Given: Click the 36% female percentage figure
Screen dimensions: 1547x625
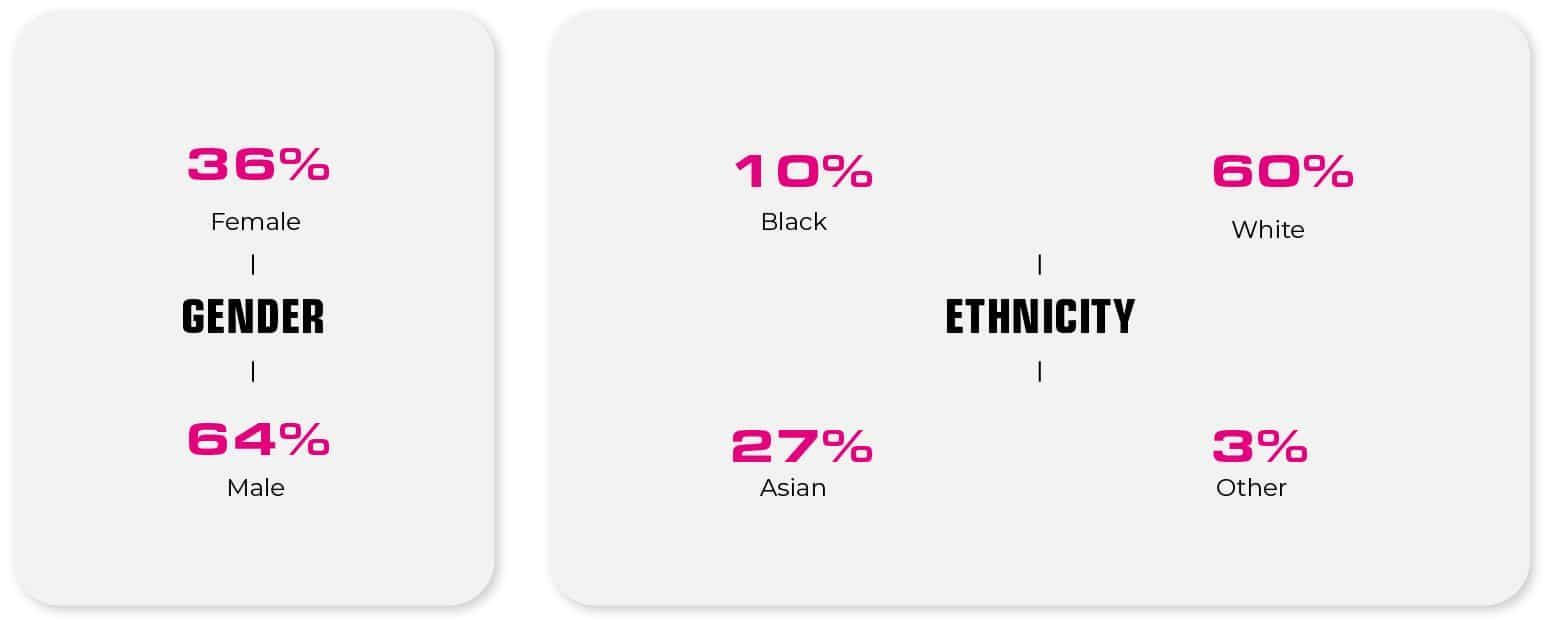Looking at the screenshot, I should (258, 164).
